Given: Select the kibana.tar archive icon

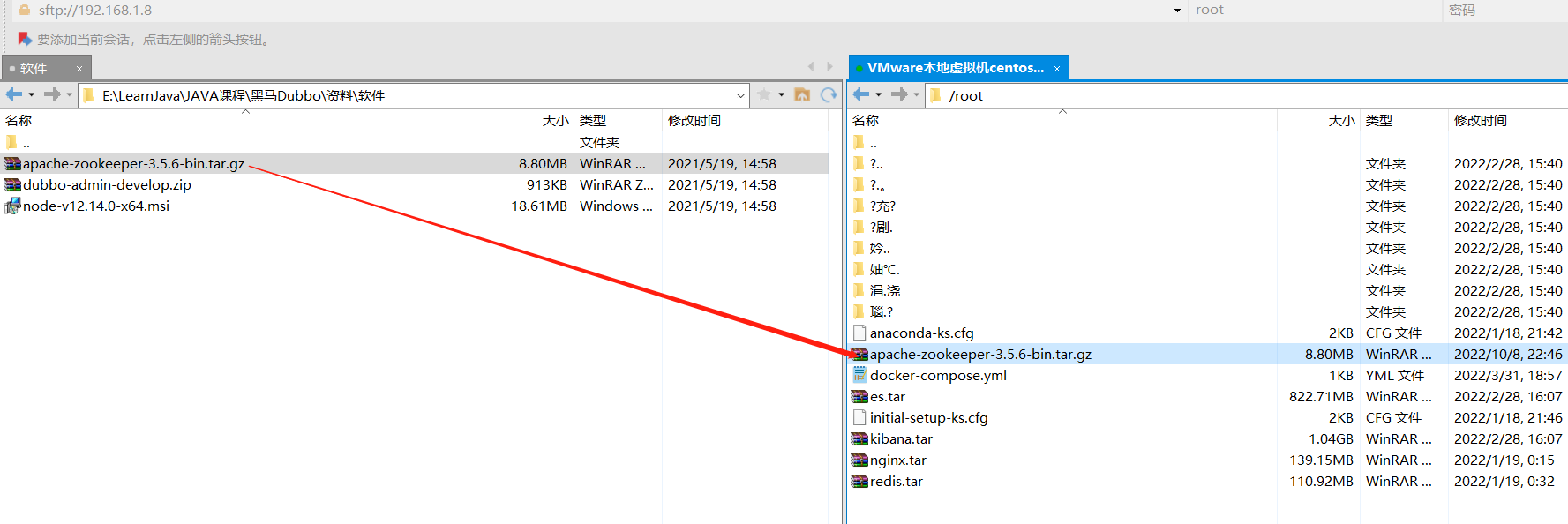Looking at the screenshot, I should click(x=859, y=438).
